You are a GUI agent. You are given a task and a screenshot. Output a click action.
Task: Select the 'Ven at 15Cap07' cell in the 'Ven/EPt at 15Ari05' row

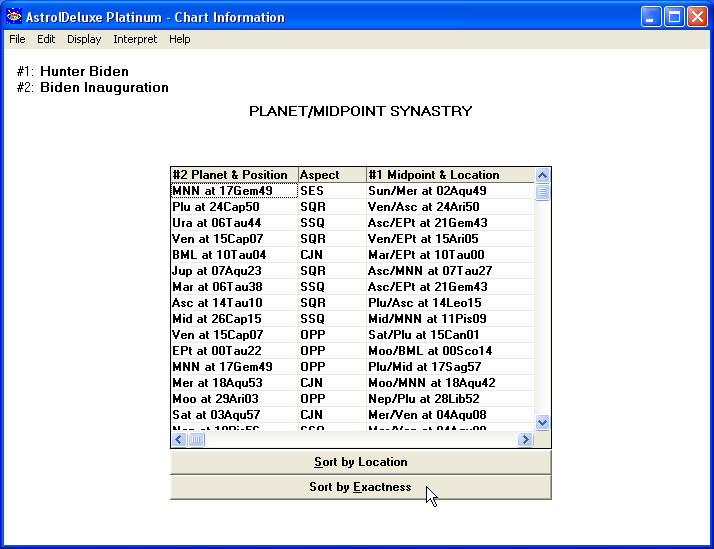(x=235, y=239)
